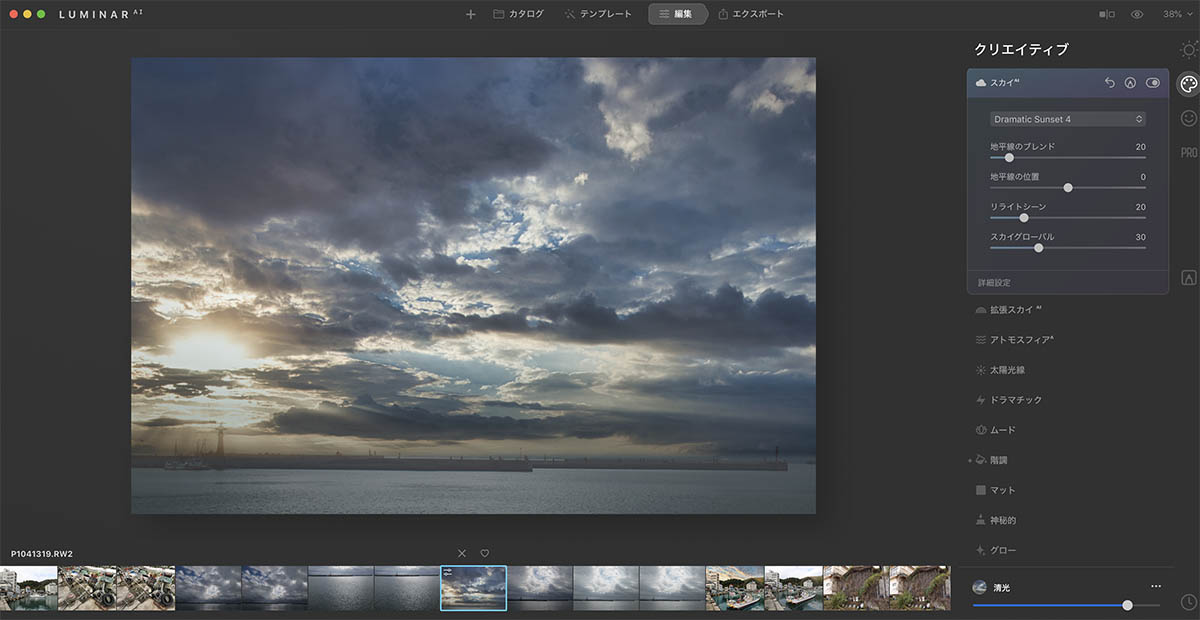The height and width of the screenshot is (620, 1200).
Task: Click the 清光 template thumbnail icon
Action: pos(980,587)
